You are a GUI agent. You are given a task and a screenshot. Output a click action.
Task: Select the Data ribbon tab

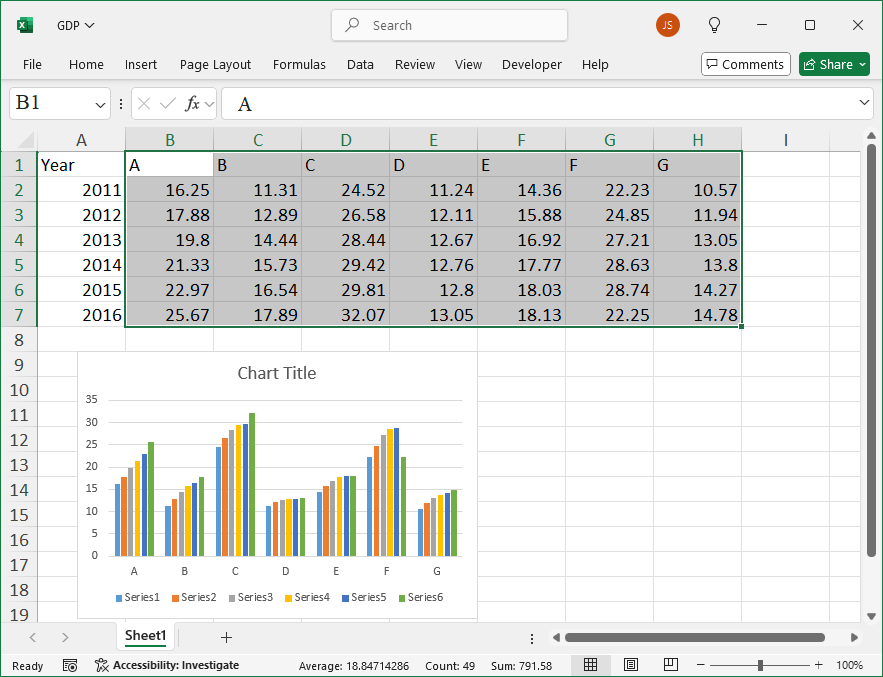point(360,64)
